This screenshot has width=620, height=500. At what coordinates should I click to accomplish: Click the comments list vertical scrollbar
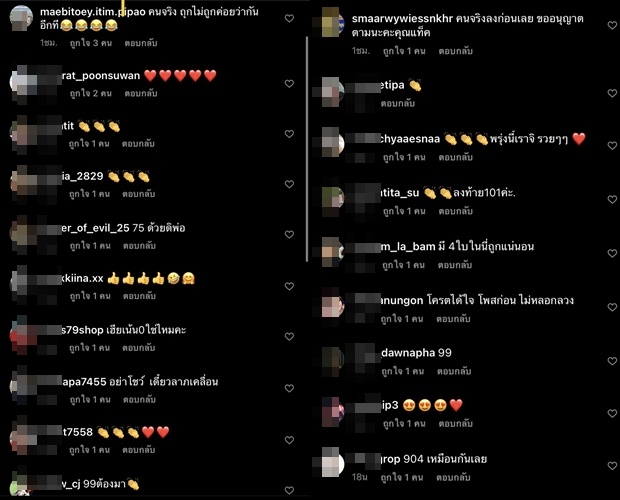(307, 149)
